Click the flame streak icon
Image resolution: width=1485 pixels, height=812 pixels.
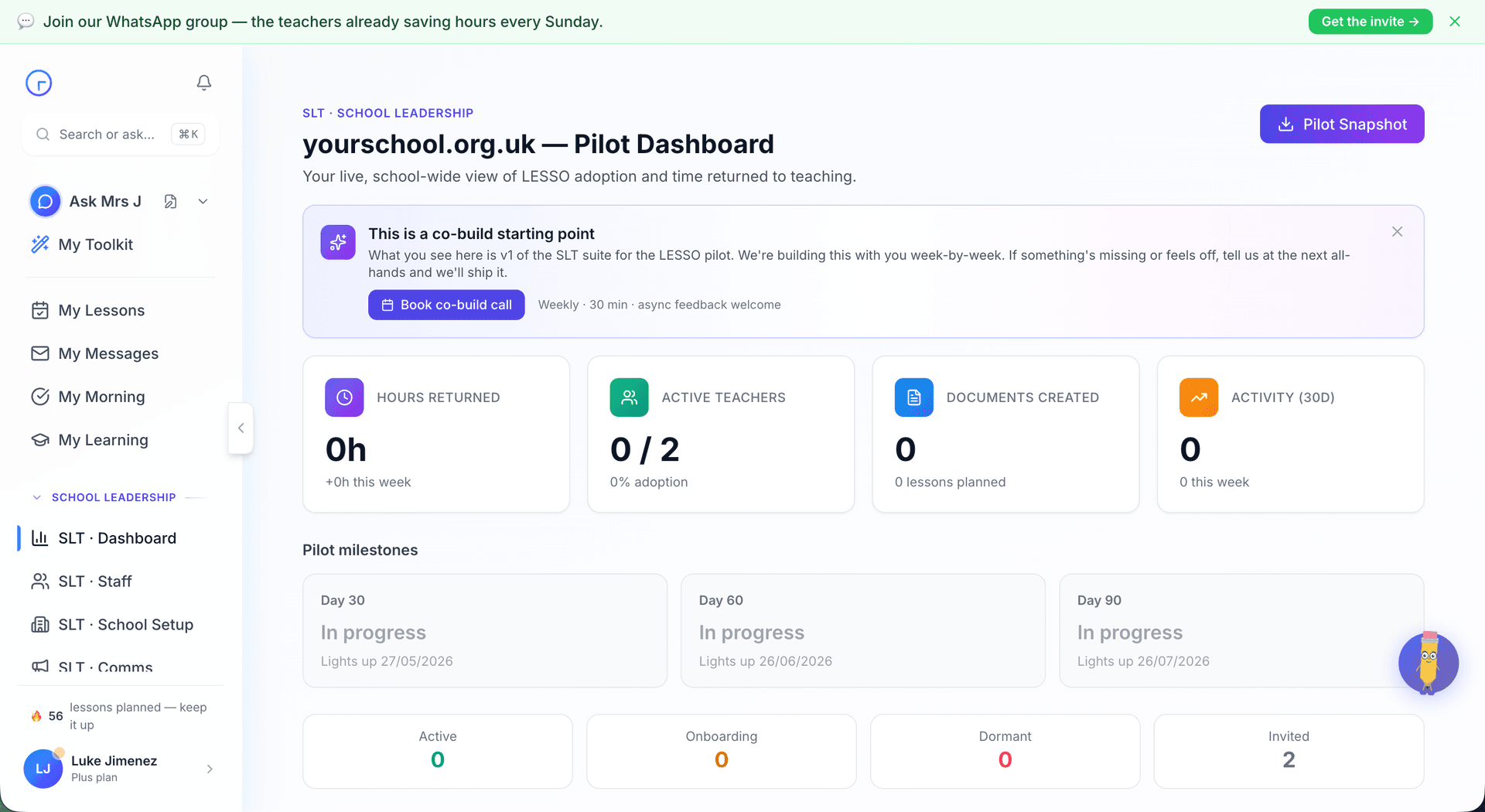pos(36,716)
